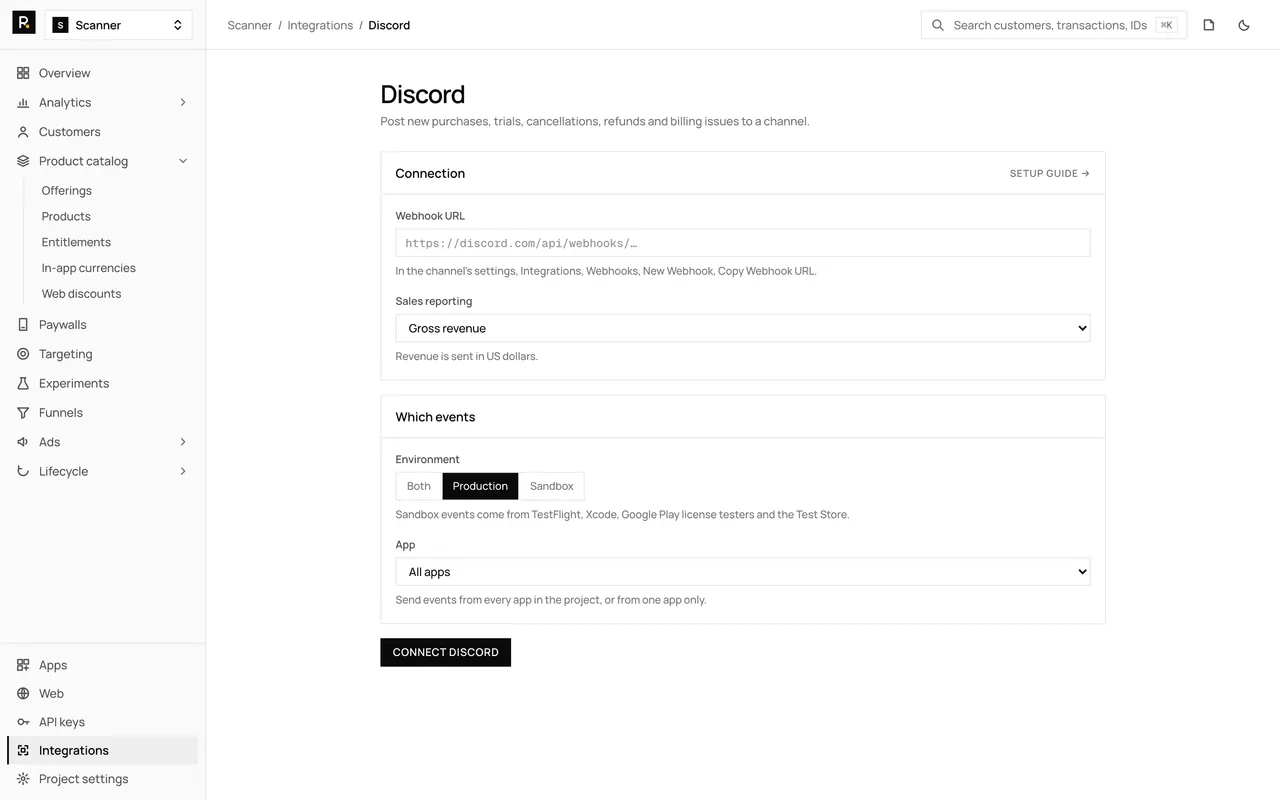Viewport: 1280px width, 800px height.
Task: Click the Ads megaphone icon
Action: click(x=23, y=442)
